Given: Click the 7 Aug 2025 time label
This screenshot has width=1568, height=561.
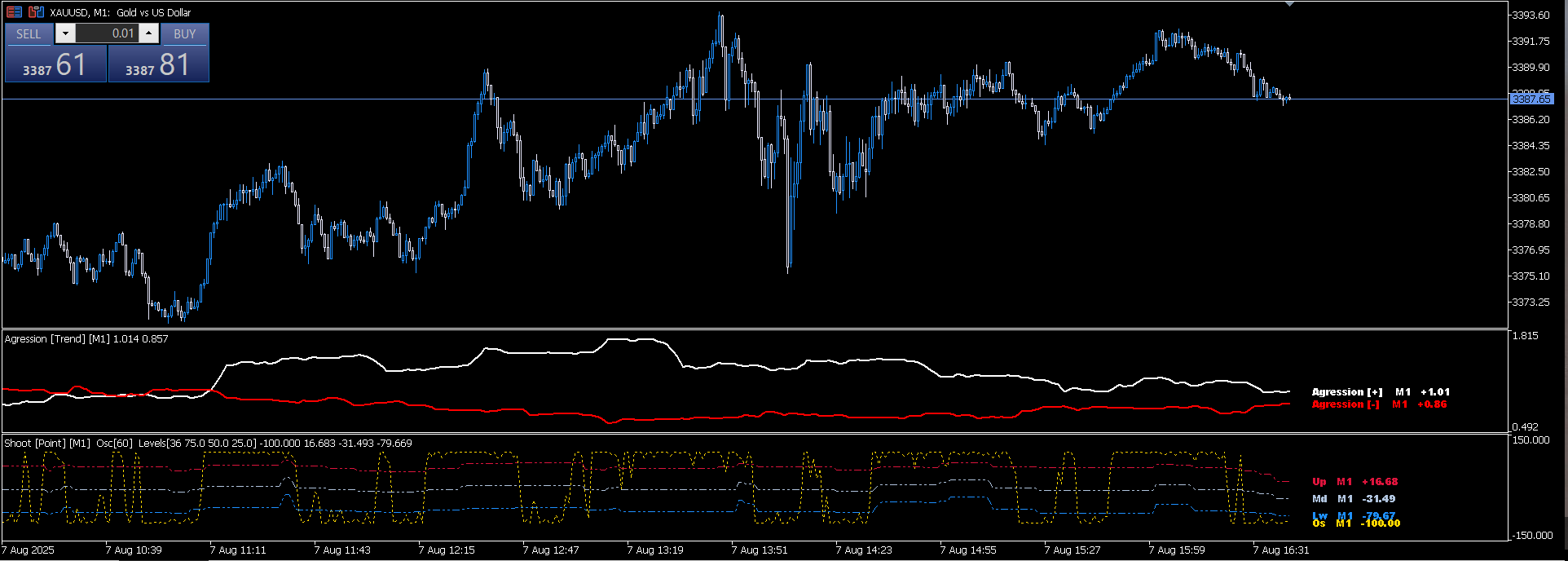Looking at the screenshot, I should (x=29, y=550).
